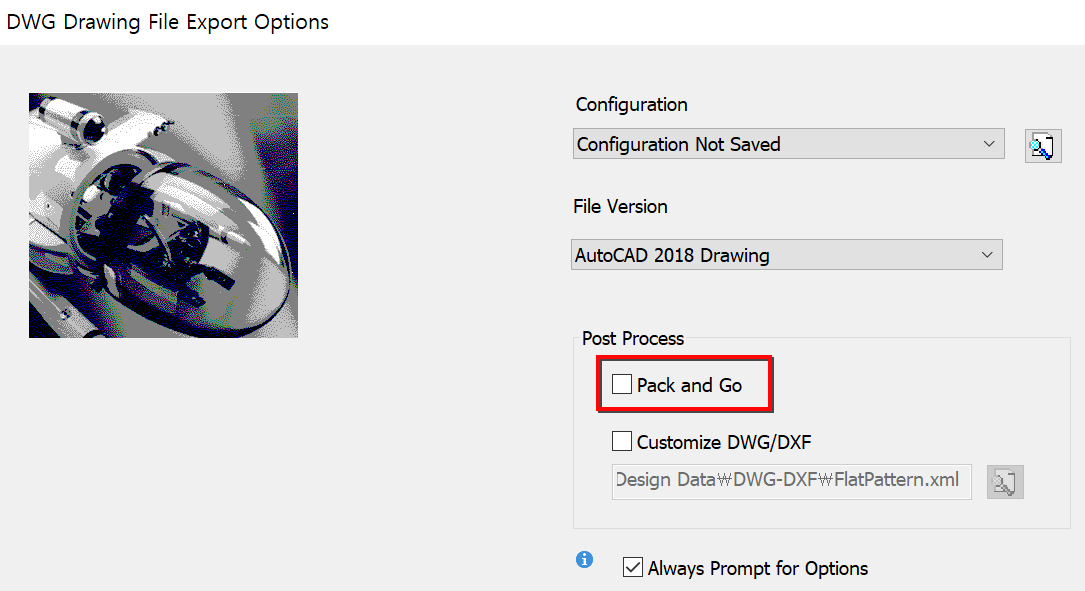Screen dimensions: 1085x591
Task: Click the blue information icon
Action: click(584, 560)
